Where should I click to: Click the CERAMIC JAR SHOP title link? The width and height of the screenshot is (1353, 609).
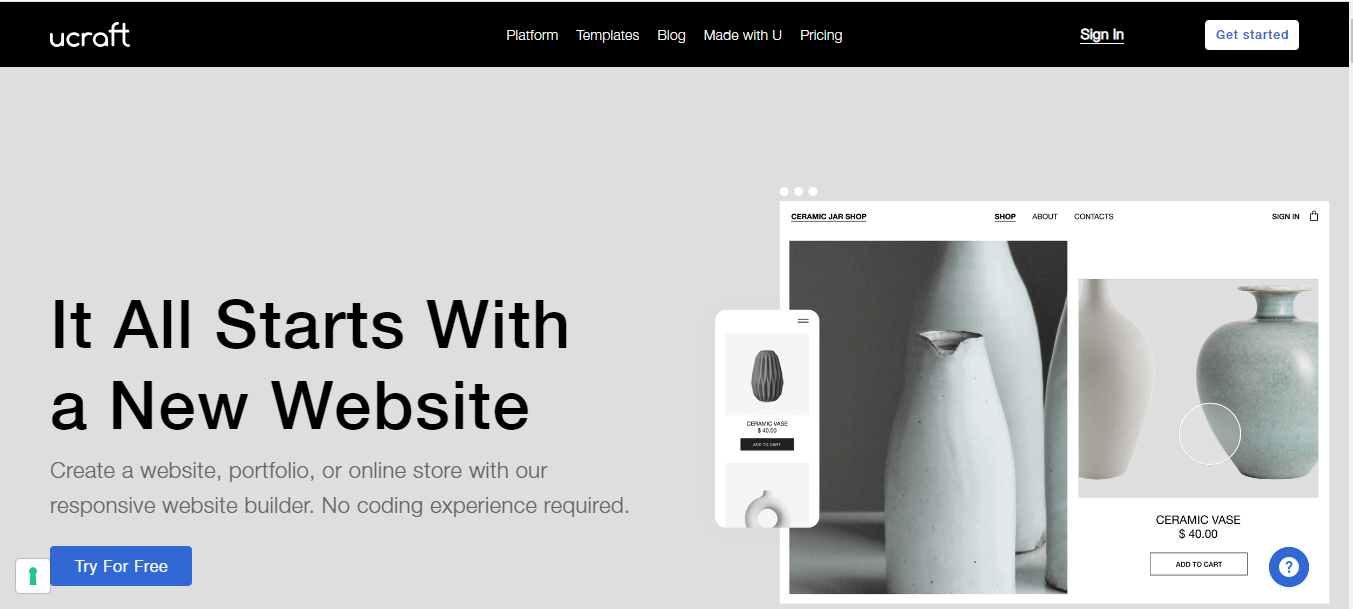(829, 217)
